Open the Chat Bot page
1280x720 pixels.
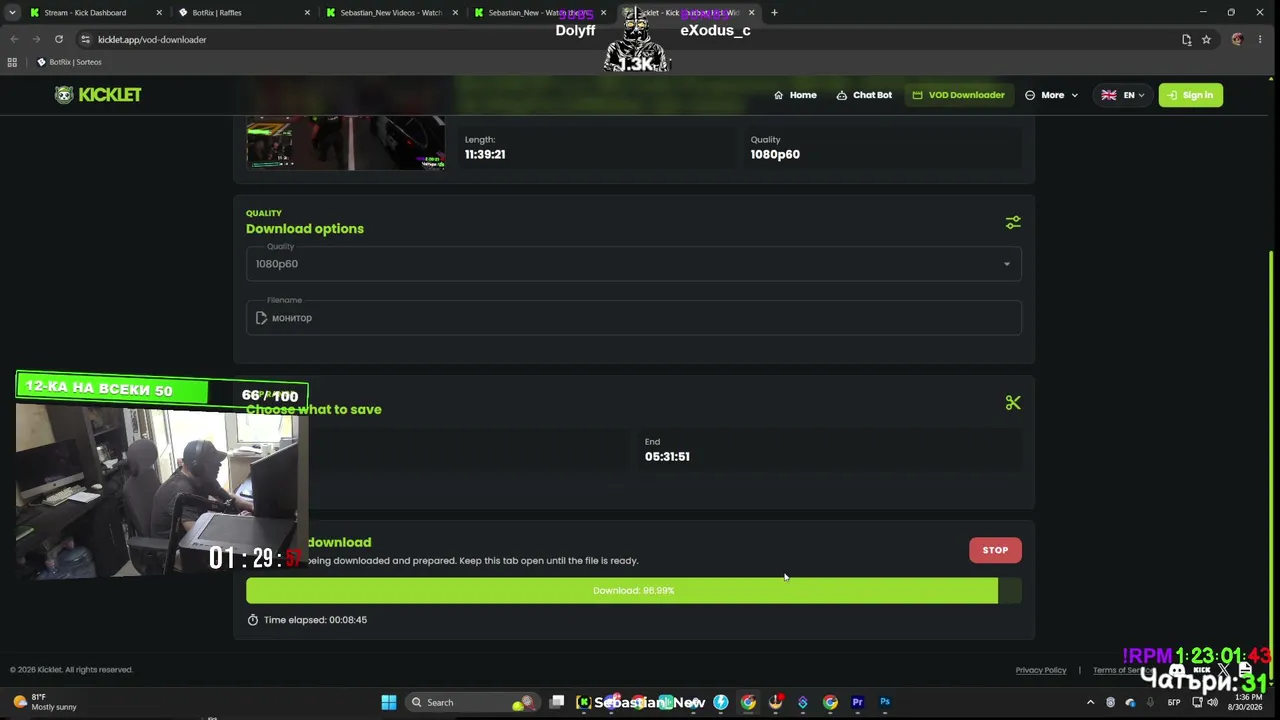click(864, 95)
